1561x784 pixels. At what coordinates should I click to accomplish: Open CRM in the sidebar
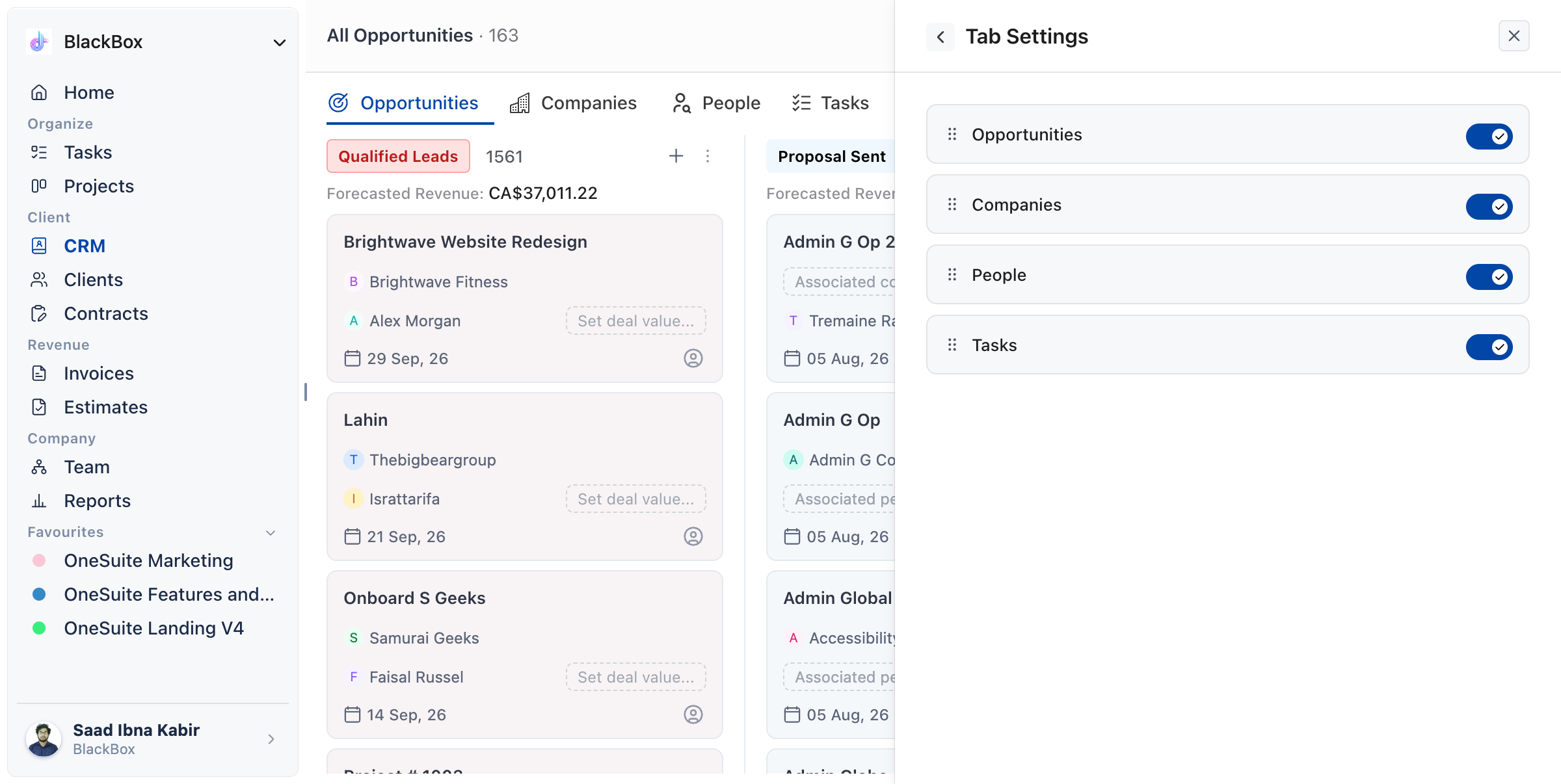pyautogui.click(x=85, y=246)
